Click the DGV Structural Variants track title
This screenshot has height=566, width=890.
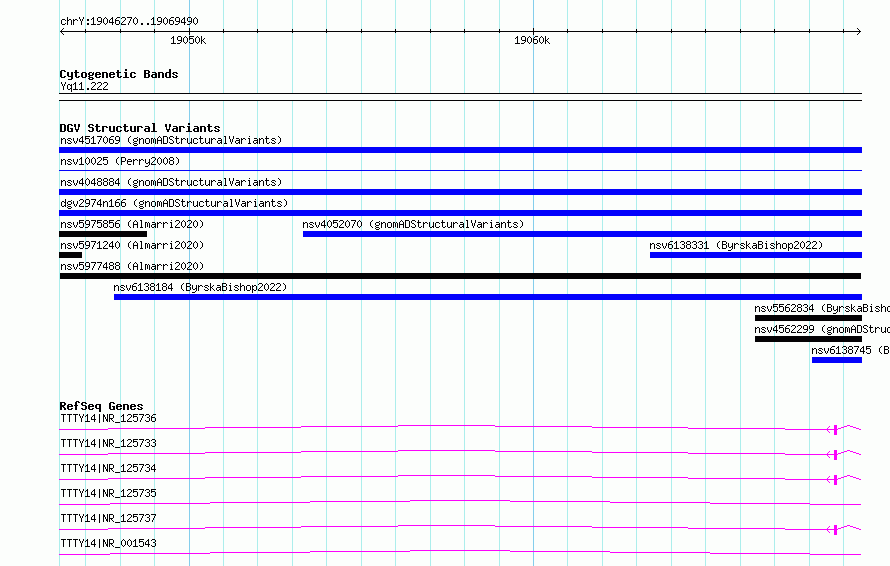140,128
